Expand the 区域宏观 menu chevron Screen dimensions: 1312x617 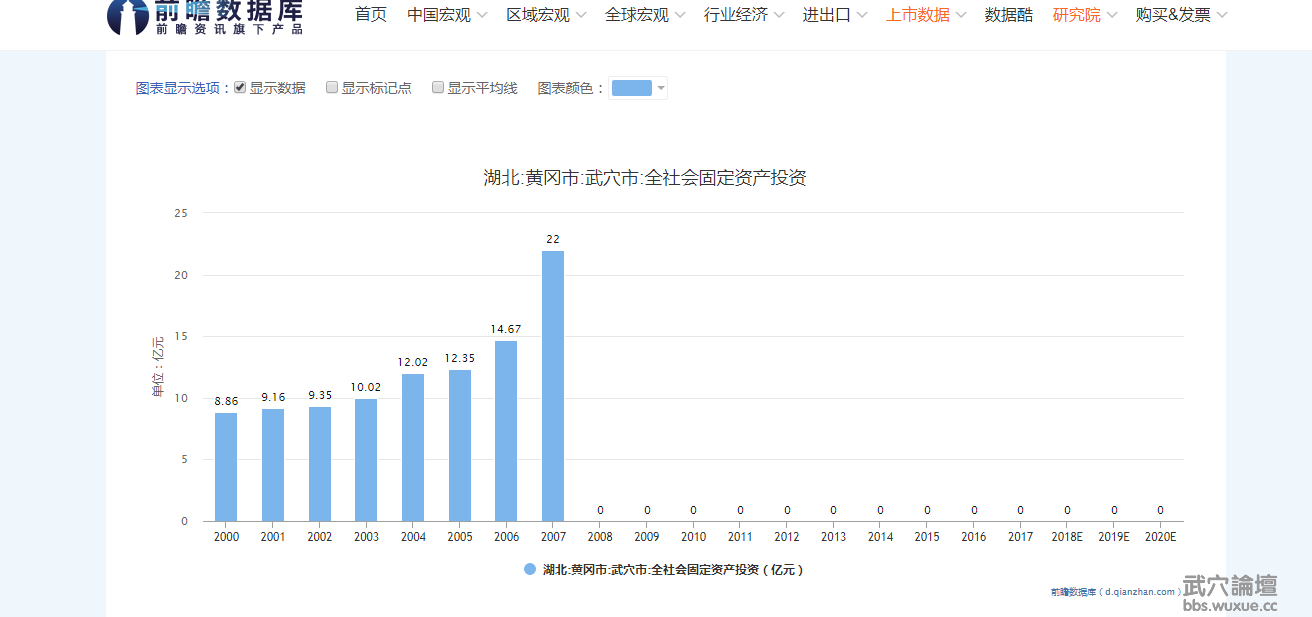pyautogui.click(x=581, y=15)
